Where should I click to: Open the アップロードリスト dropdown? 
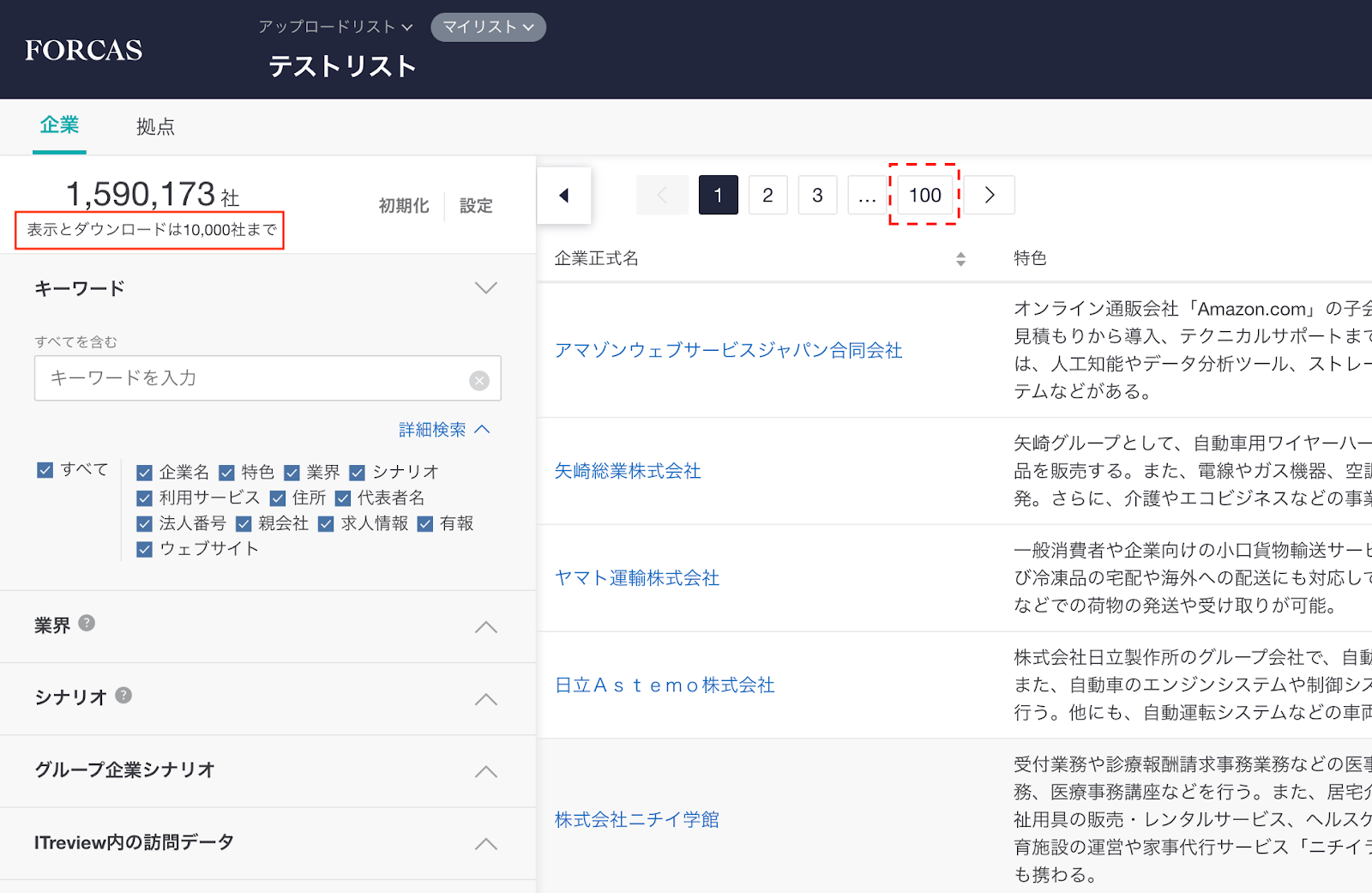(x=335, y=27)
